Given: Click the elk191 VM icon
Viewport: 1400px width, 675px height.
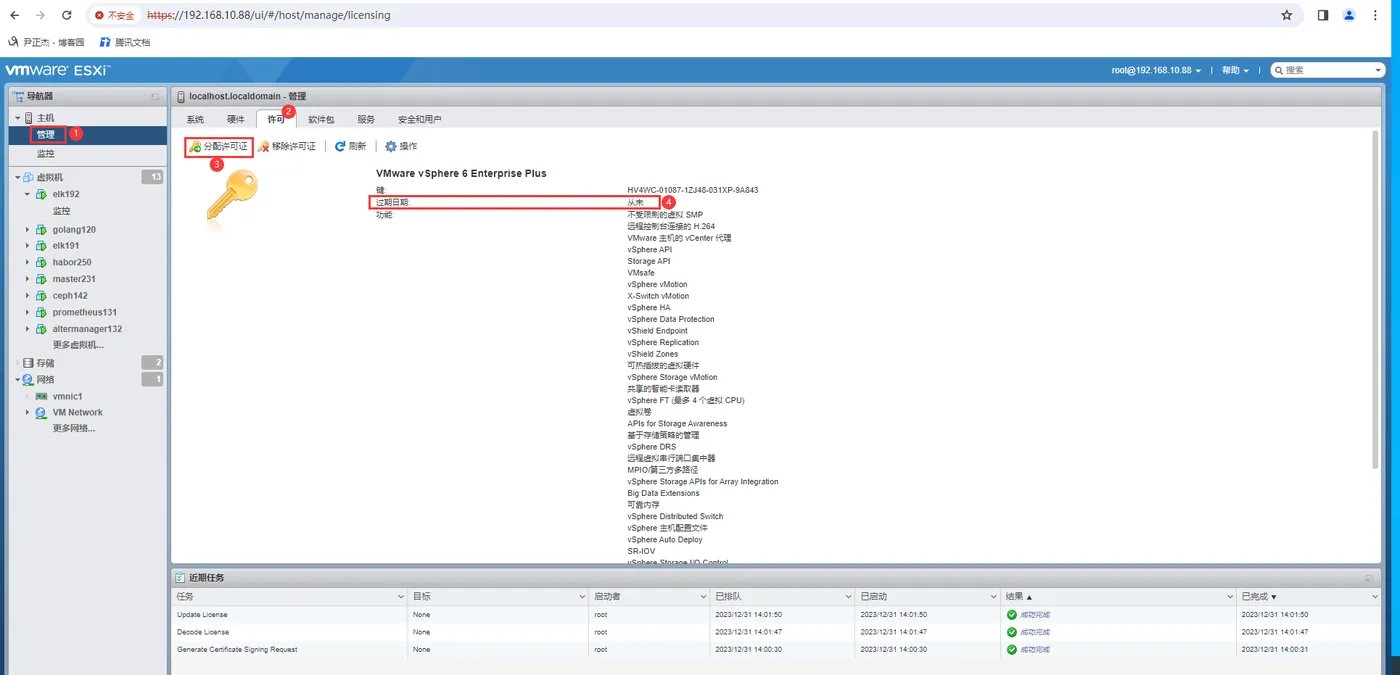Looking at the screenshot, I should coord(42,245).
